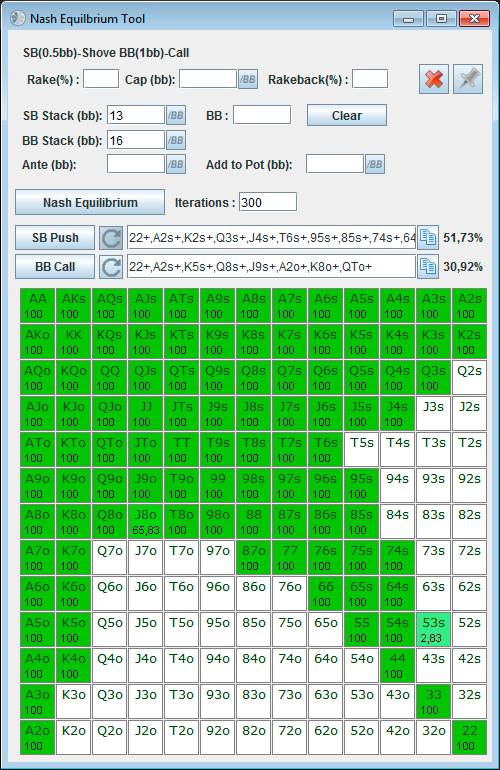
Task: Select the AA hand cell
Action: pos(37,305)
